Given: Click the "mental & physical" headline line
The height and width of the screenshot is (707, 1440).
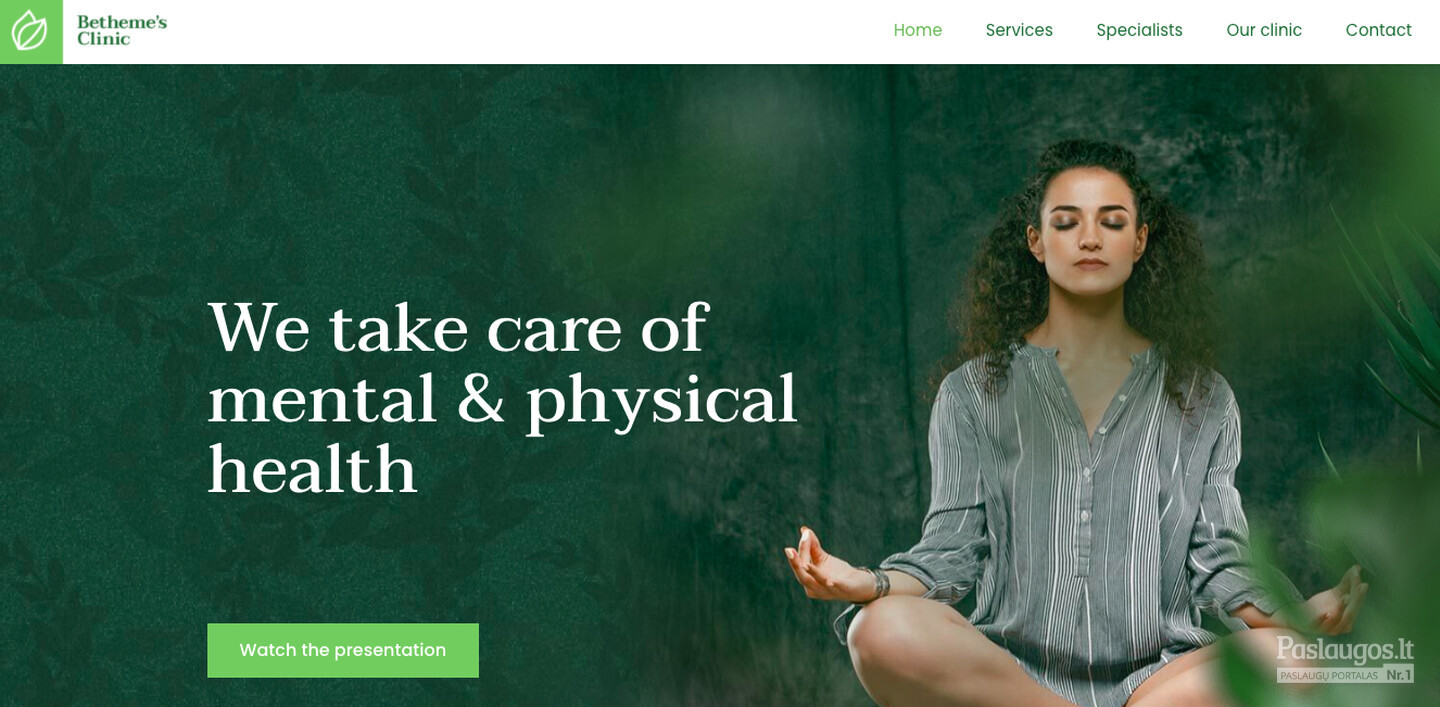Looking at the screenshot, I should (x=502, y=400).
